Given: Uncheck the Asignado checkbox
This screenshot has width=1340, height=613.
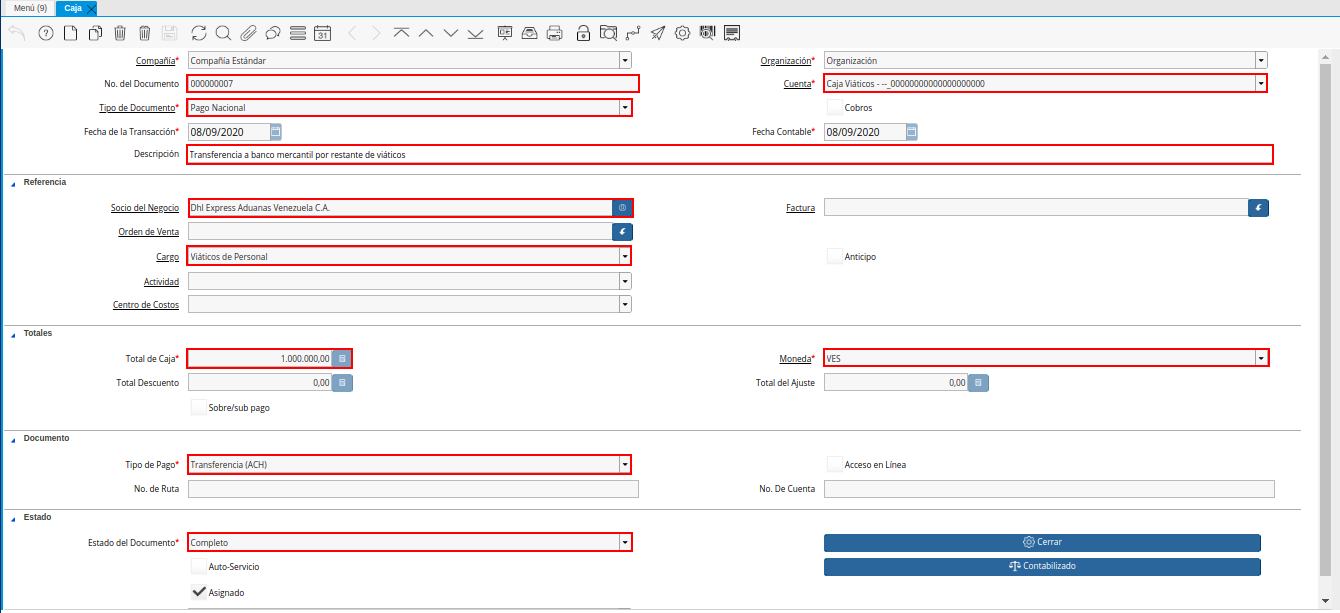Looking at the screenshot, I should (x=199, y=592).
